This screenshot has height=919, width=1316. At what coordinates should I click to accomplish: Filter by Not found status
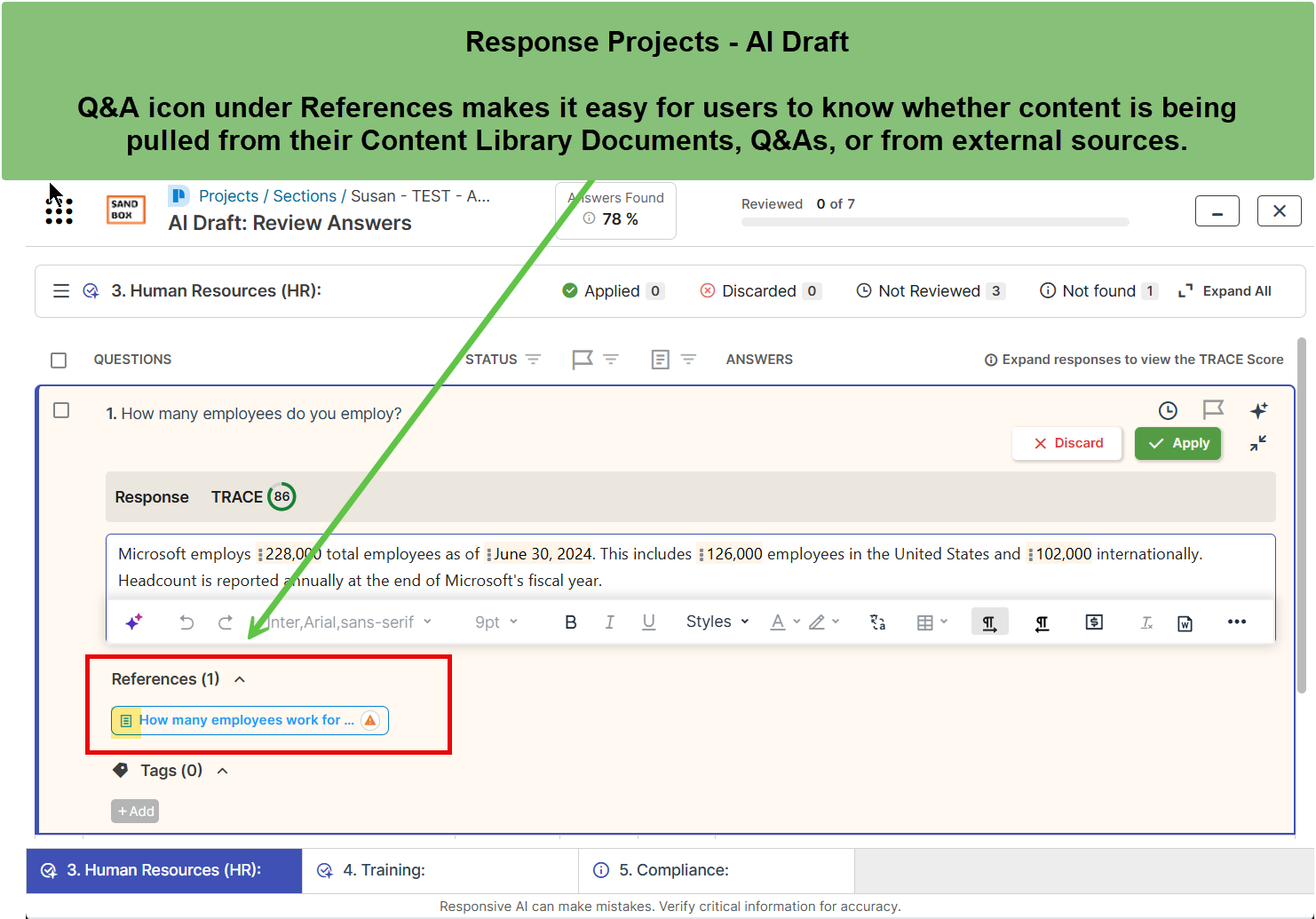click(1099, 291)
